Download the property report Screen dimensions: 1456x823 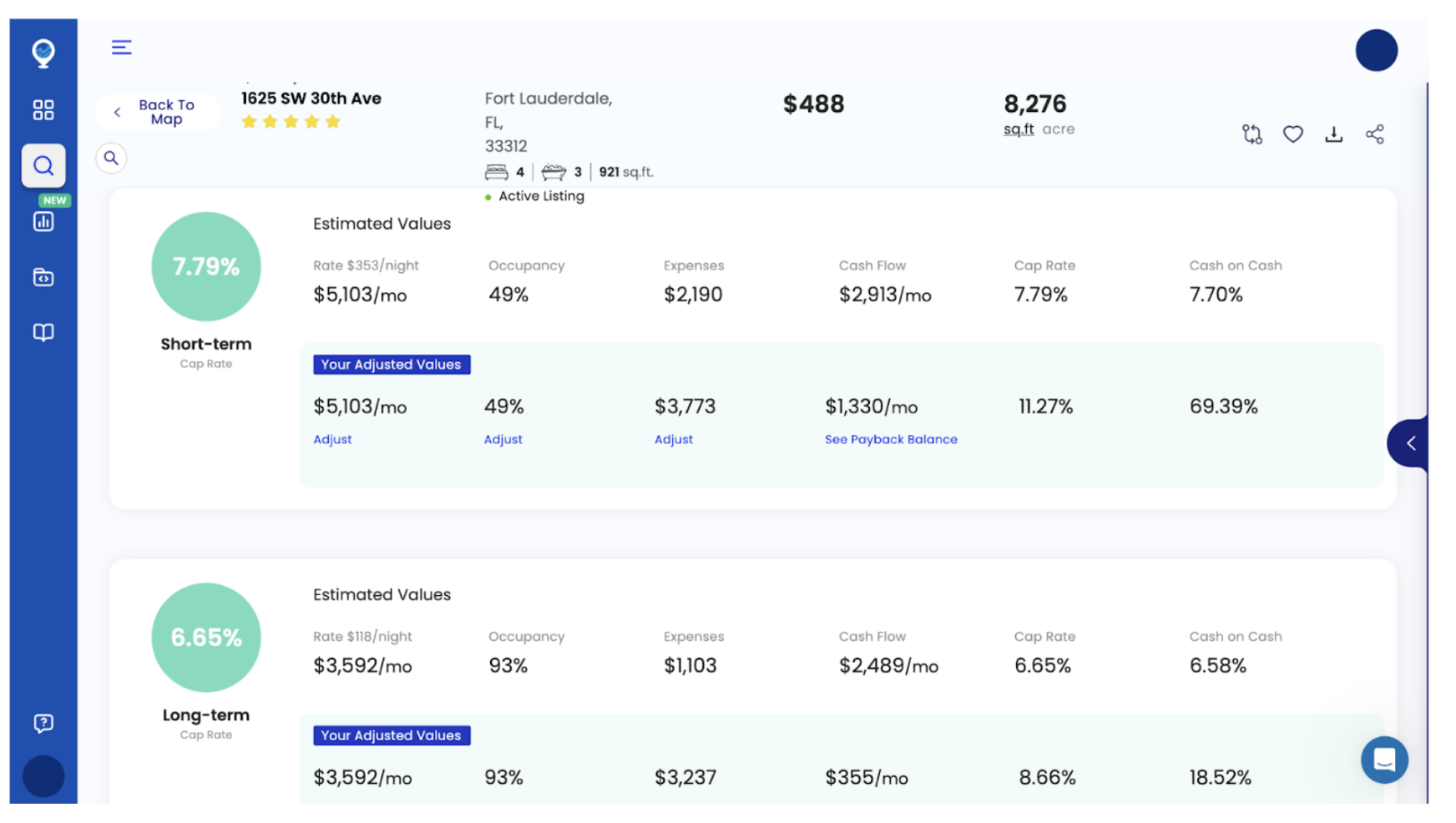(1333, 134)
